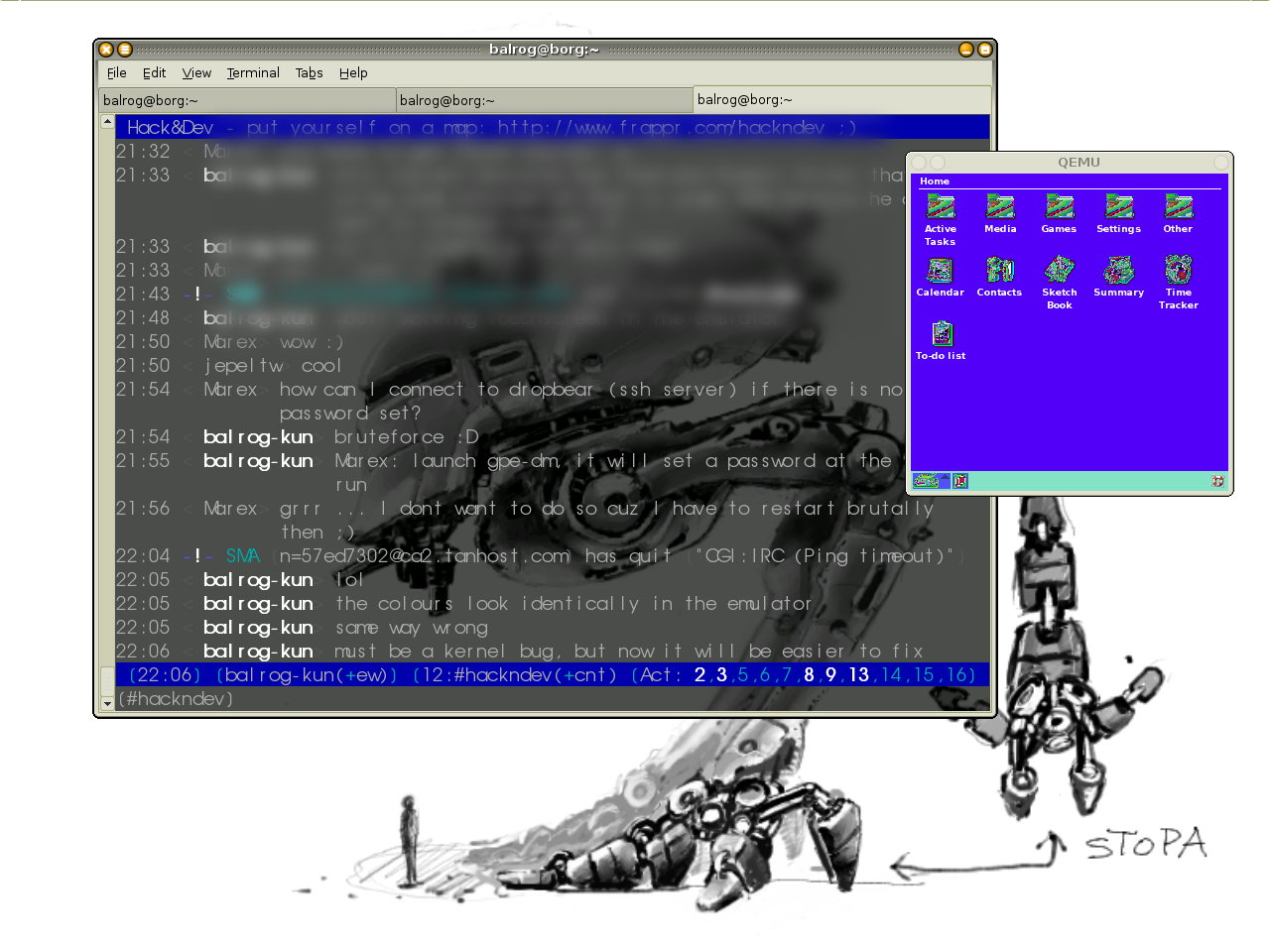This screenshot has width=1270, height=952.
Task: Click the 21:54 Marex dropbear question line
Action: pyautogui.click(x=509, y=401)
